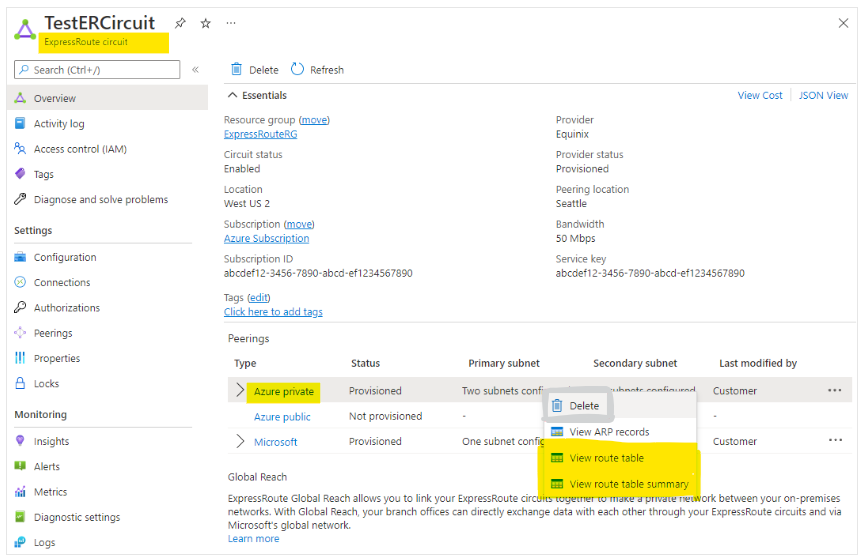Screen dimensions: 863x560
Task: Open Tags icon in side menu
Action: [x=20, y=173]
